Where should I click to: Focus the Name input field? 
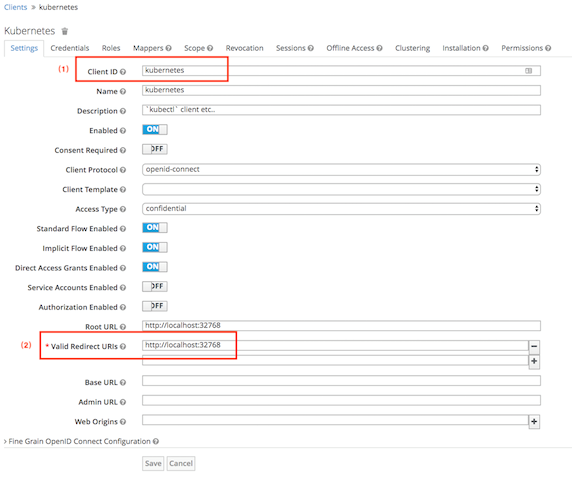[x=341, y=90]
